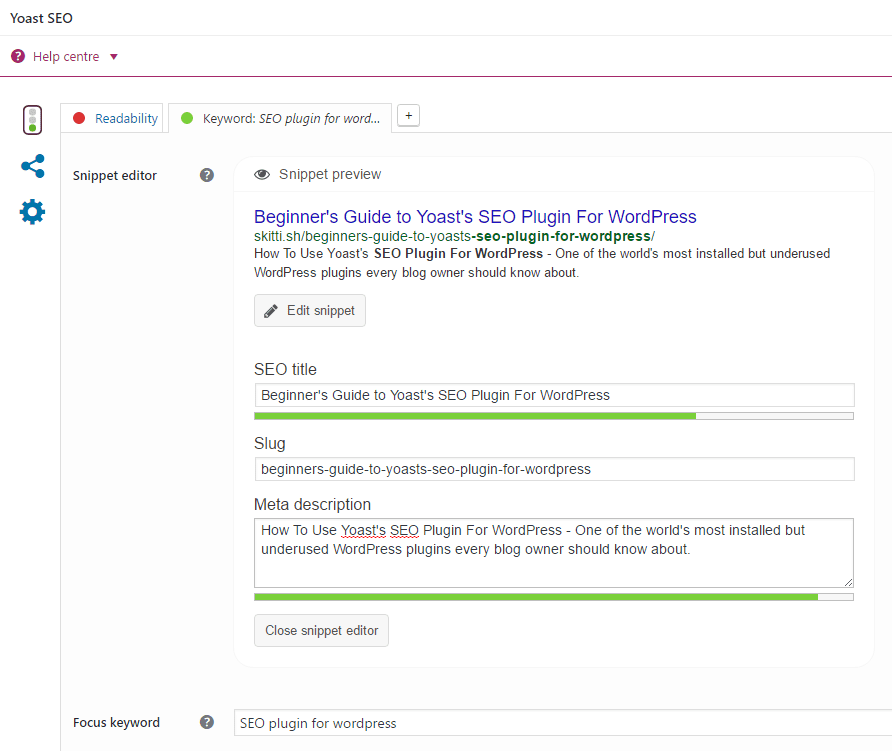Click the green snippet preview URL
892x751 pixels.
click(x=454, y=236)
